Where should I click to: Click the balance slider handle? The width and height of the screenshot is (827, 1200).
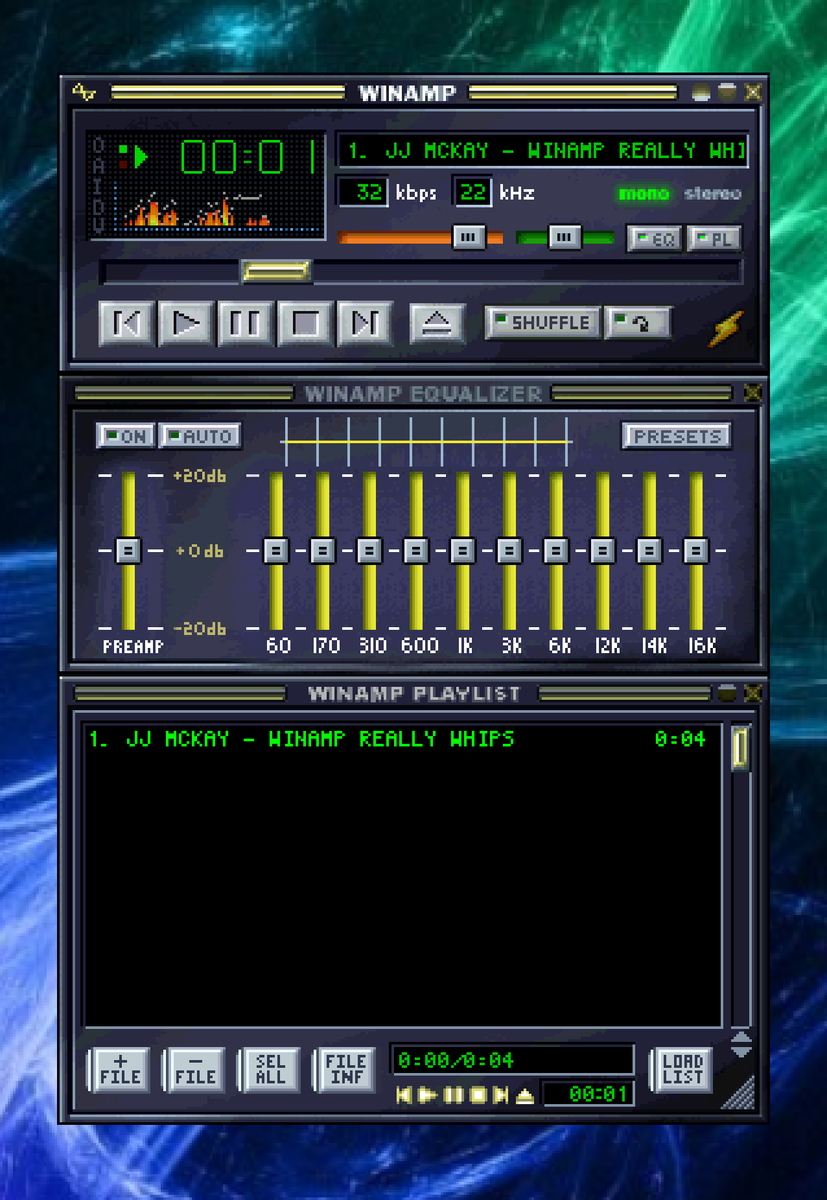[x=565, y=238]
